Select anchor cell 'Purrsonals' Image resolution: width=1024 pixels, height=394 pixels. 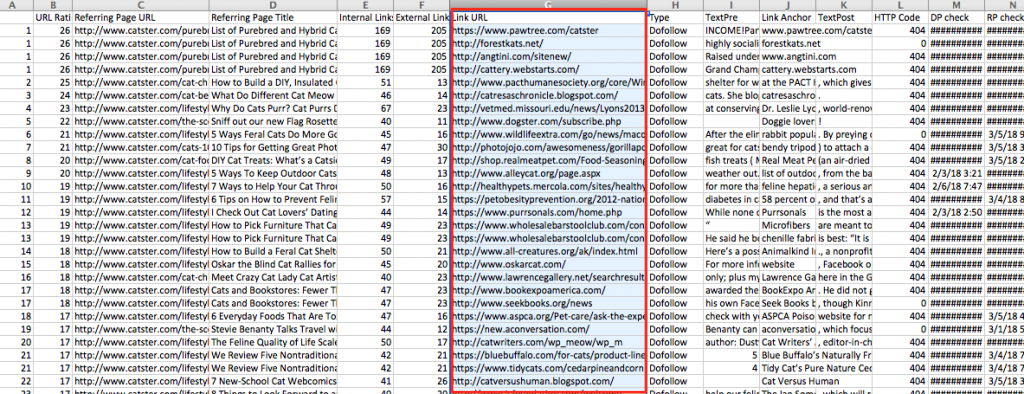pyautogui.click(x=787, y=212)
